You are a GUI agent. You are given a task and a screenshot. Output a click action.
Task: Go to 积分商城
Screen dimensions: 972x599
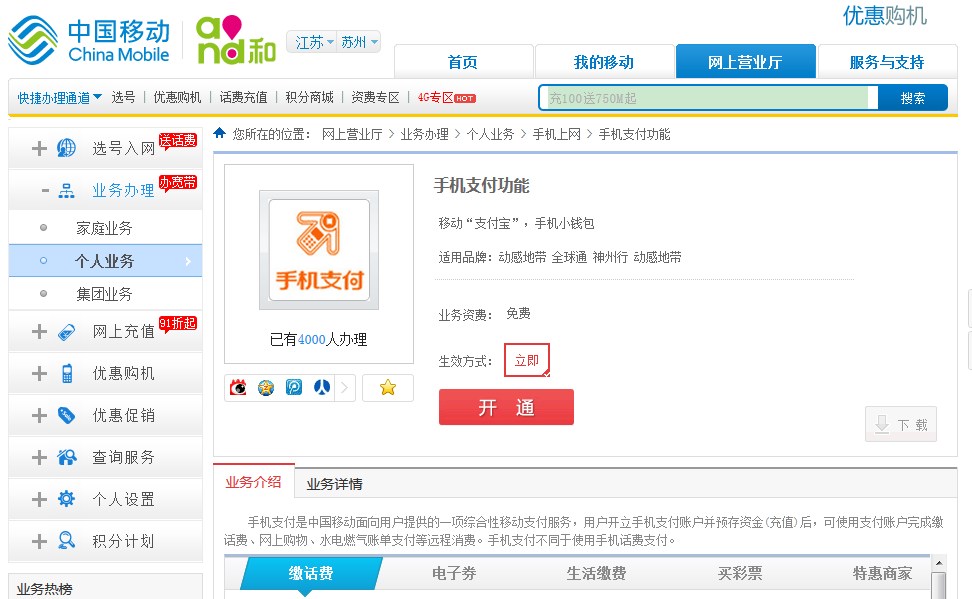309,97
